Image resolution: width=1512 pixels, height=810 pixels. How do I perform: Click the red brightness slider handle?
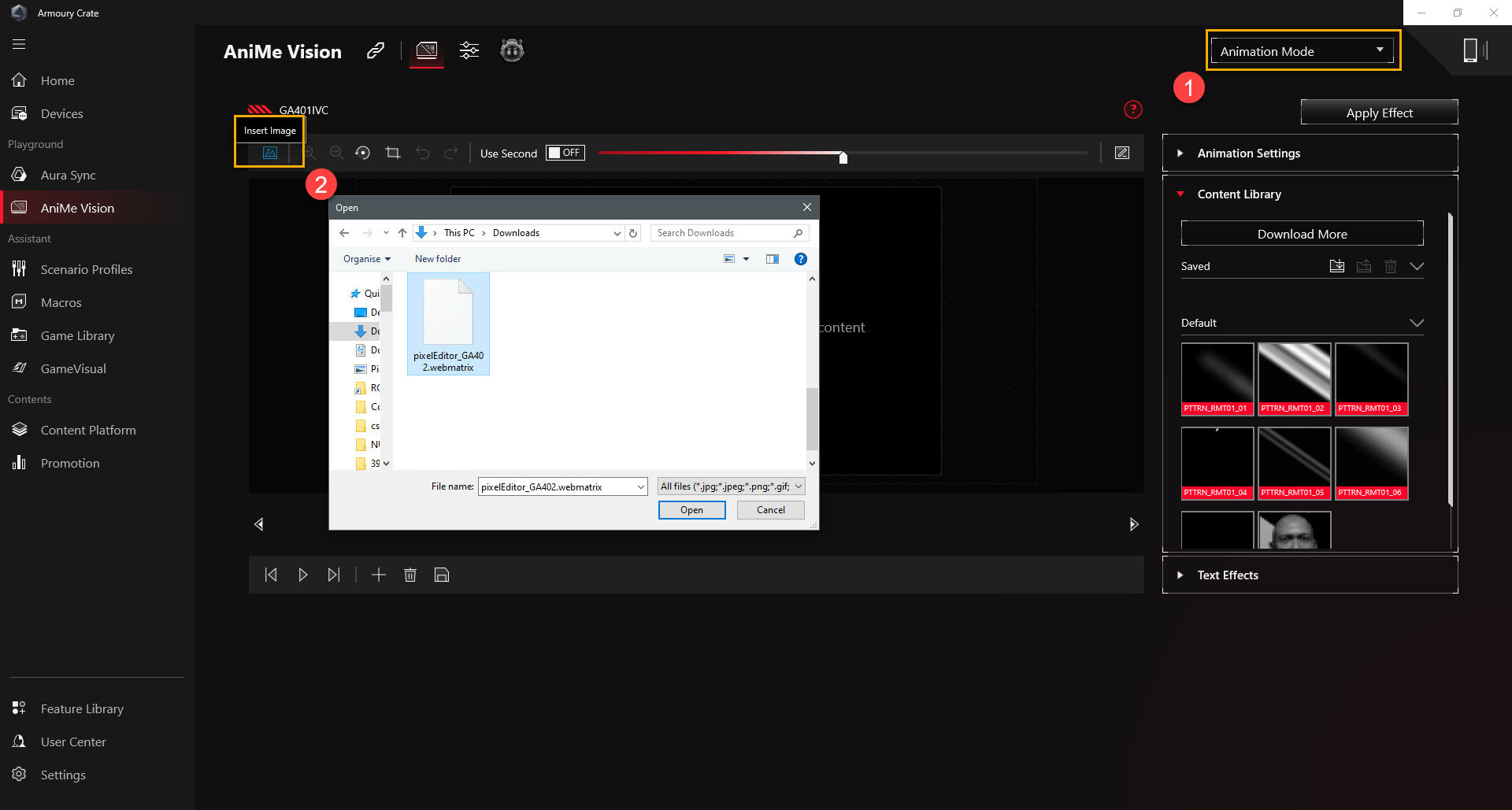click(x=843, y=157)
